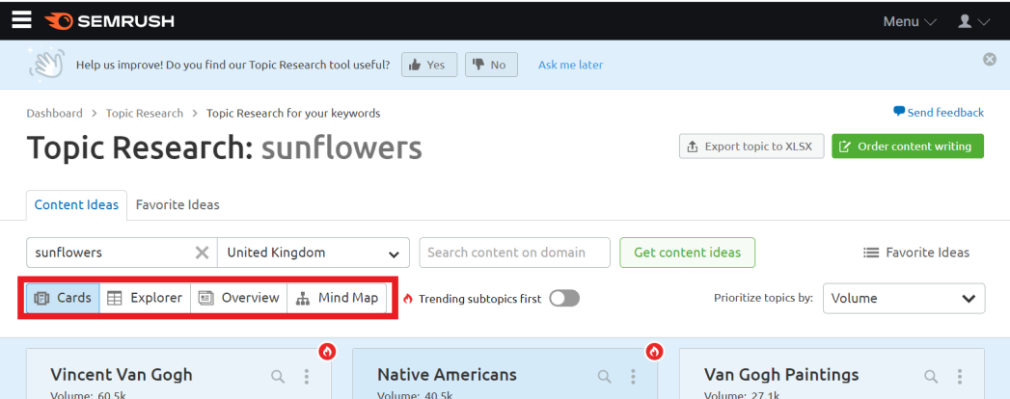Open more options on Van Gogh Paintings card

[959, 376]
